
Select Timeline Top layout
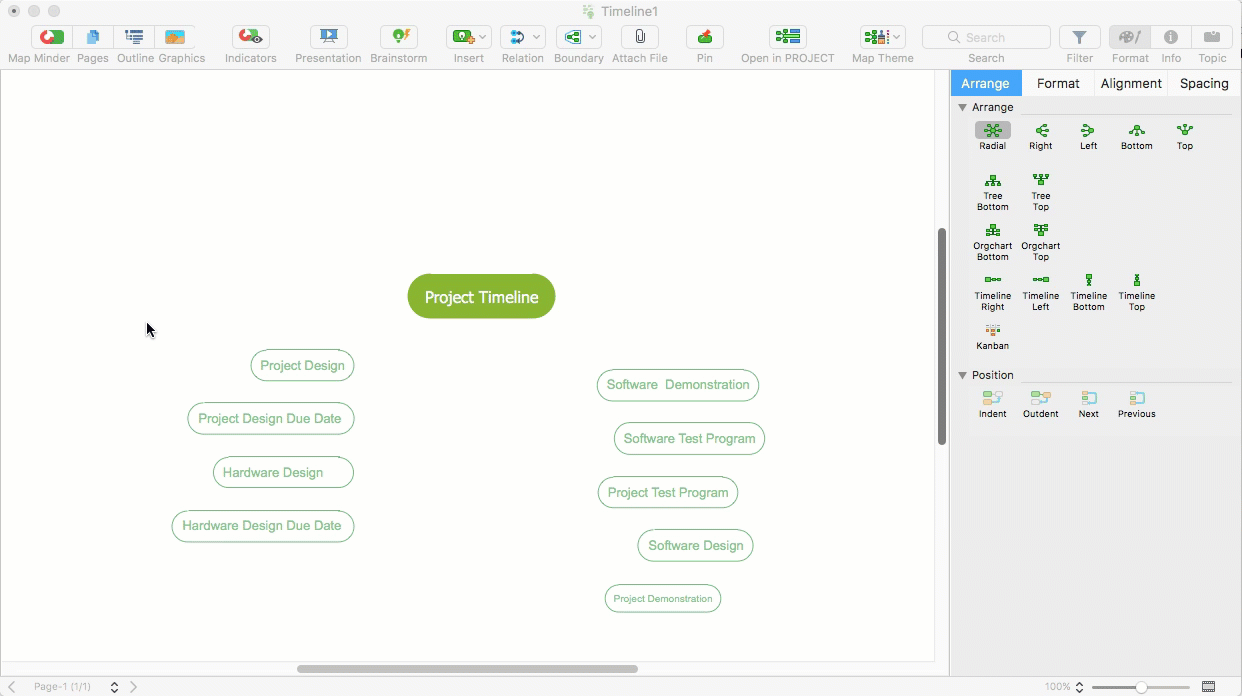[x=1137, y=292]
